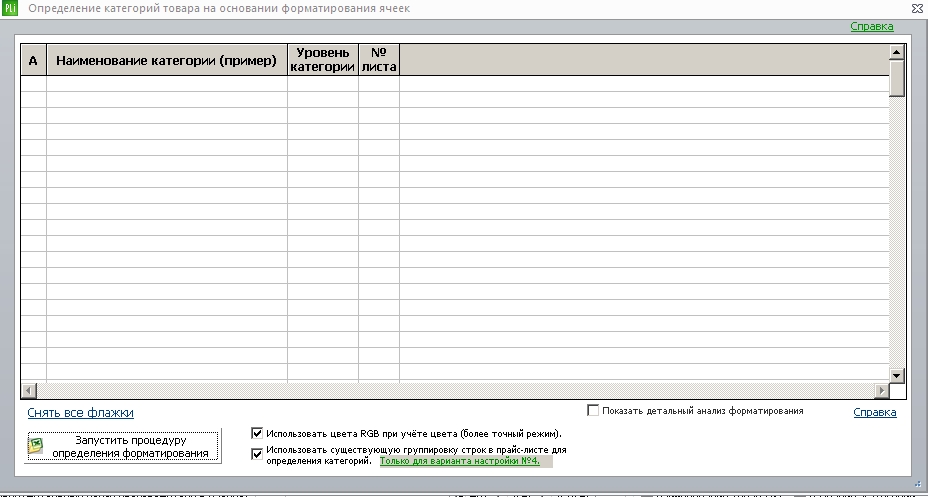Viewport: 928px width, 497px height.
Task: Click the Excel icon on run button
Action: click(x=36, y=447)
